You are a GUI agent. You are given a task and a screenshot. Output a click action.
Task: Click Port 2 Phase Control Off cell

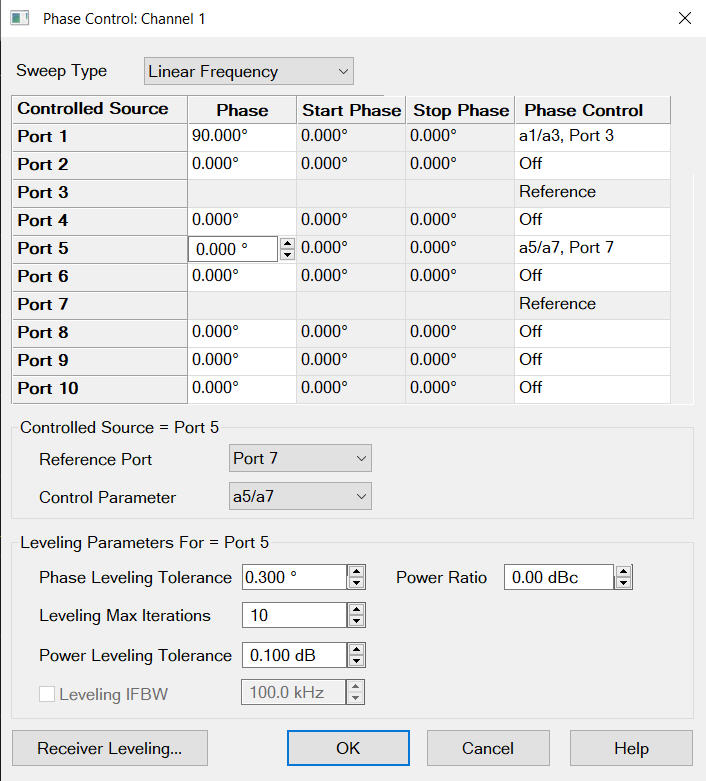(592, 165)
